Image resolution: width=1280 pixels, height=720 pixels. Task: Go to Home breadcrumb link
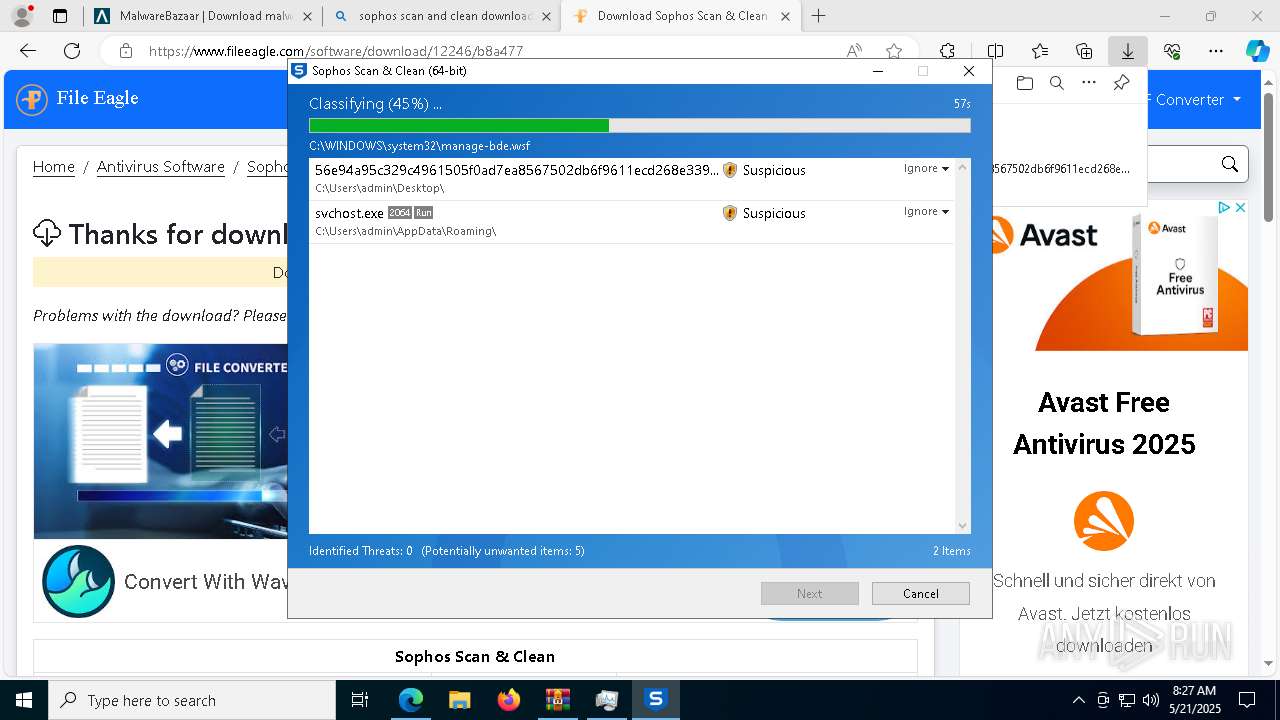click(x=54, y=167)
